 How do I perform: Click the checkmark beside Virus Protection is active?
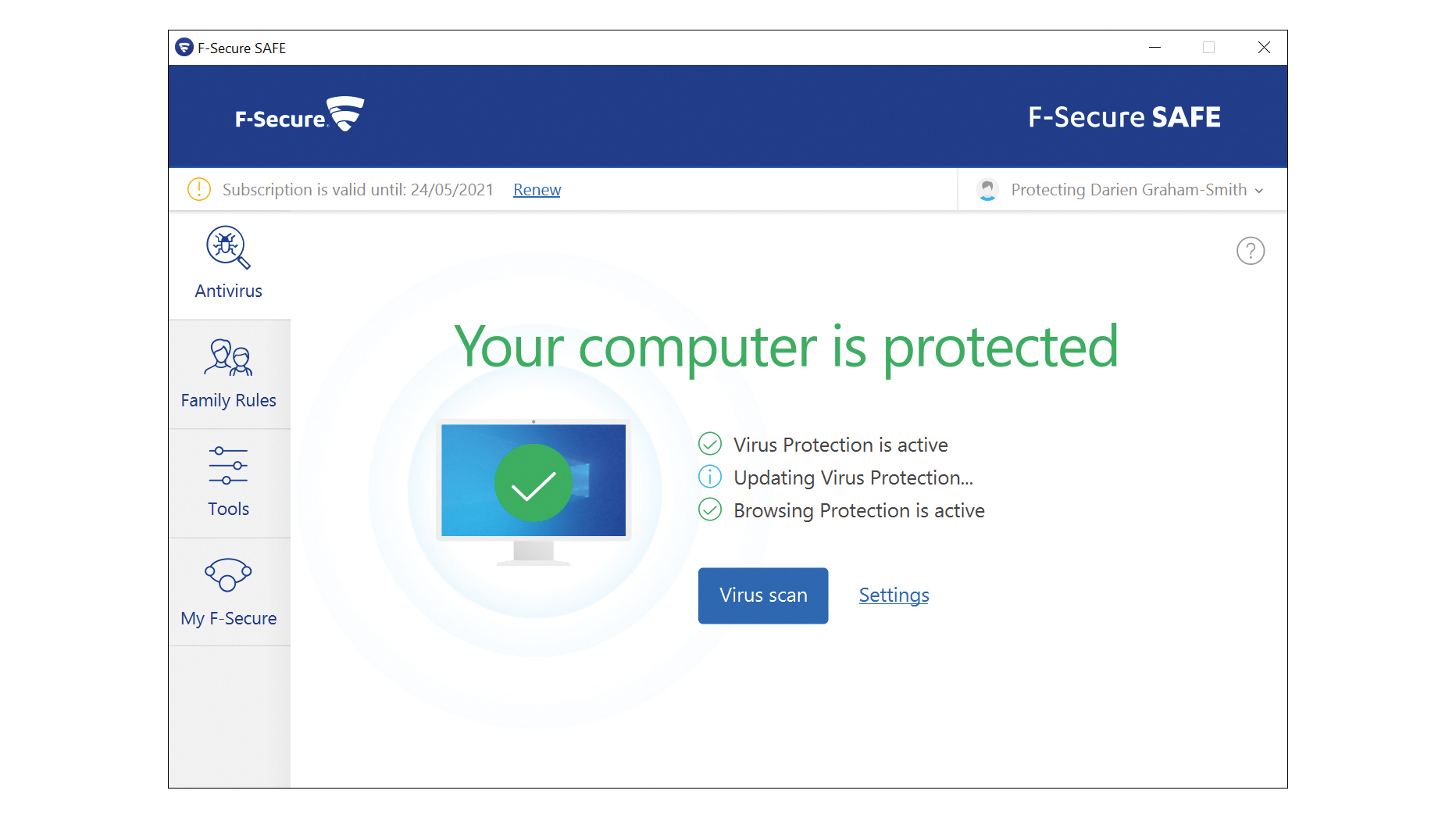709,444
